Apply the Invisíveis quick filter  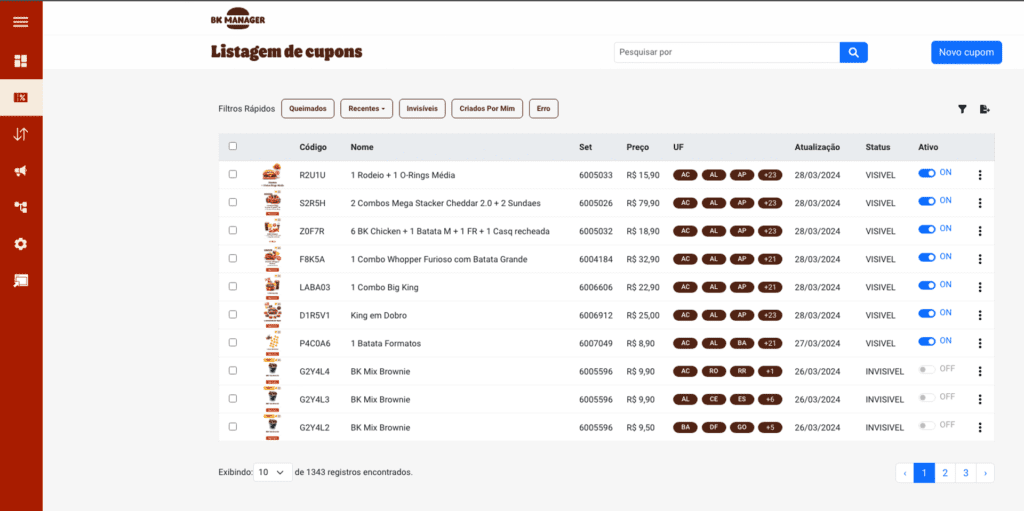pyautogui.click(x=422, y=108)
